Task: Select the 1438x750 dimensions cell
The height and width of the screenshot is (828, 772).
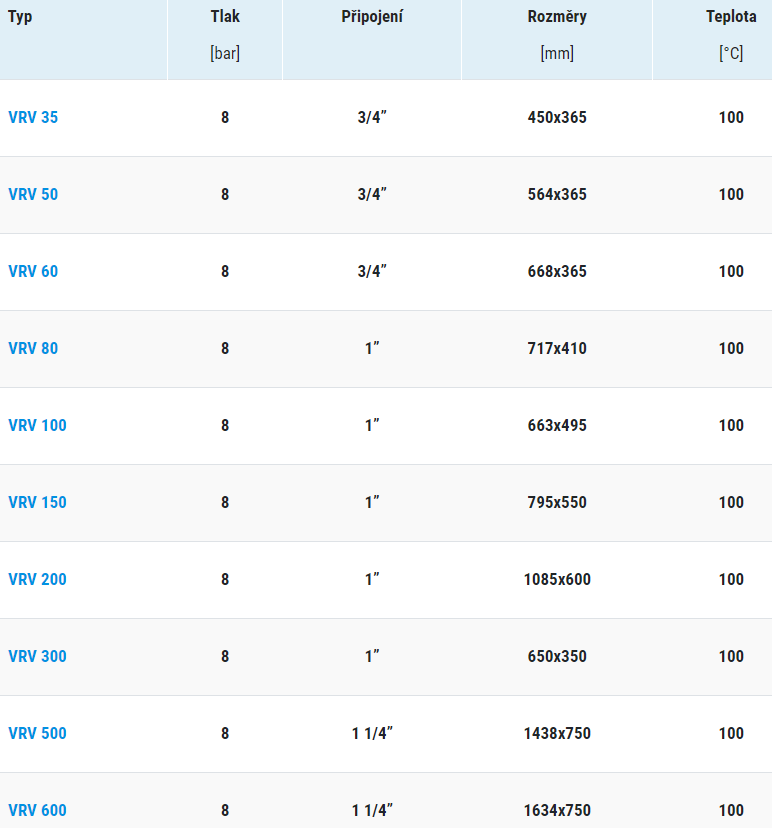Action: tap(557, 733)
